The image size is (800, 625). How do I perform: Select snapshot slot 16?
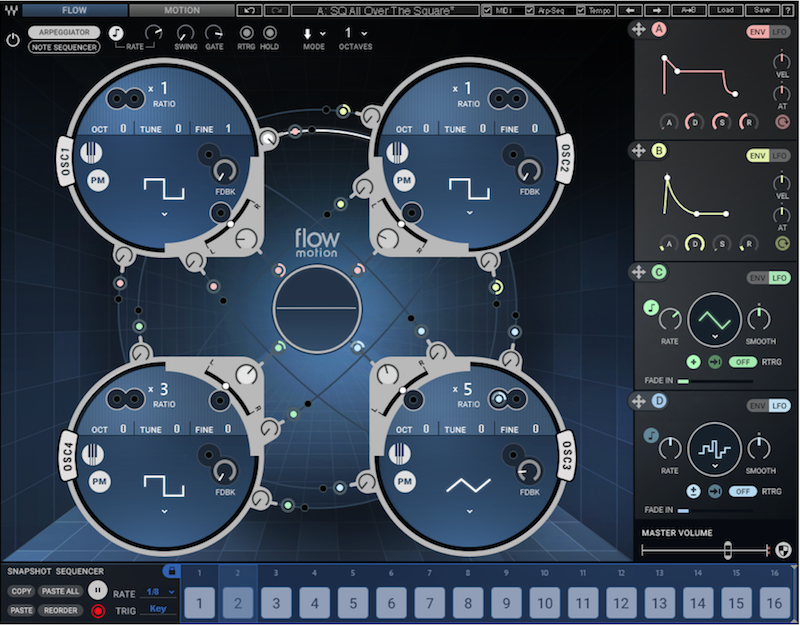pos(774,604)
